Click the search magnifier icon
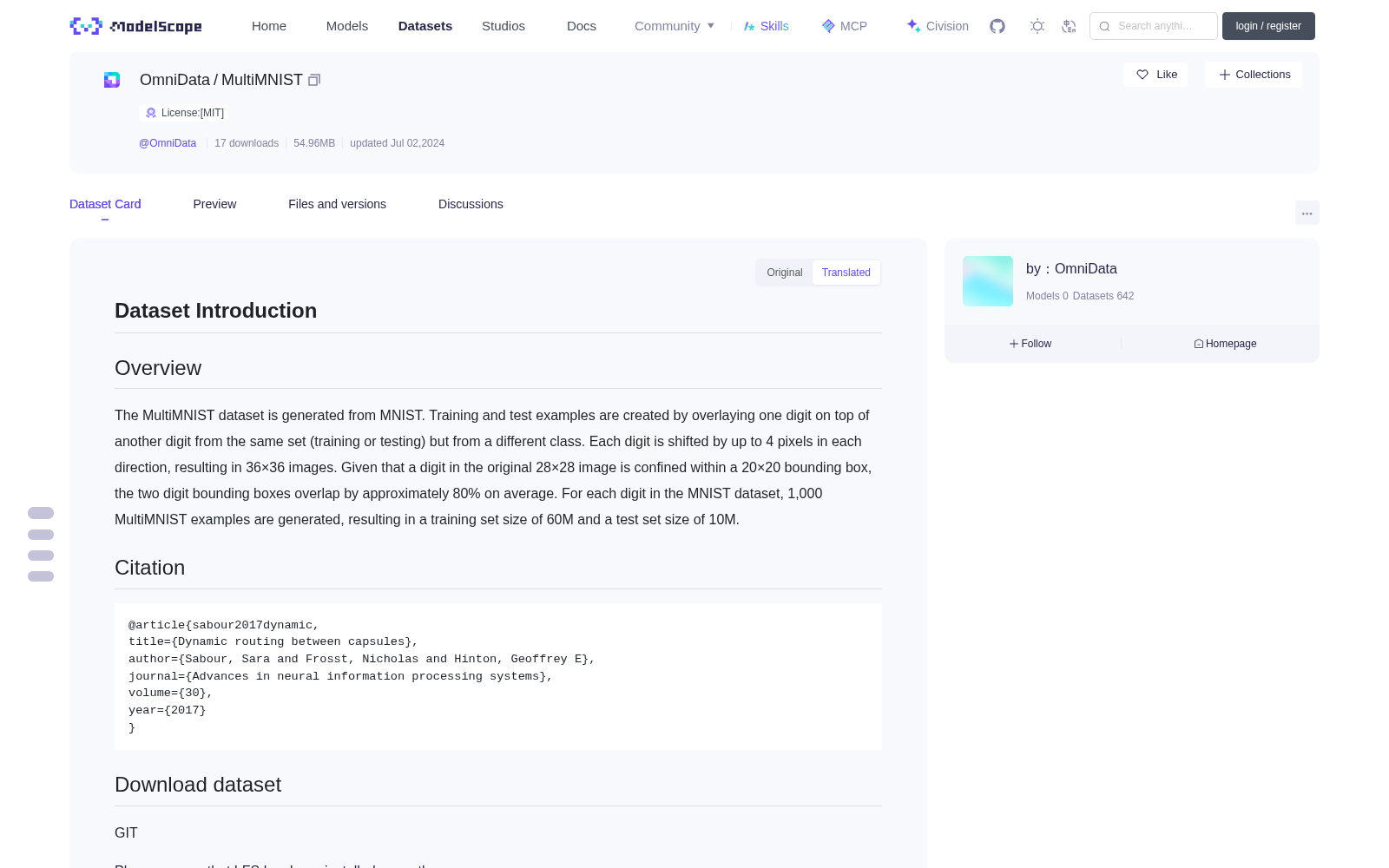 (x=1104, y=26)
